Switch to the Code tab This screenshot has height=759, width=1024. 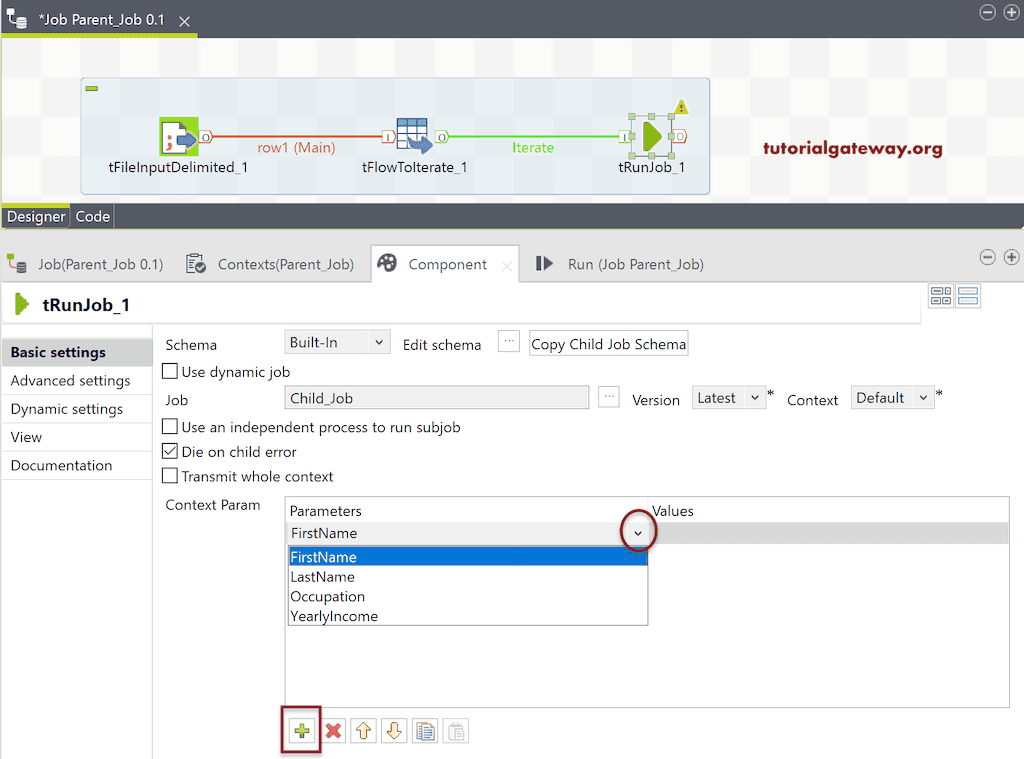point(92,216)
